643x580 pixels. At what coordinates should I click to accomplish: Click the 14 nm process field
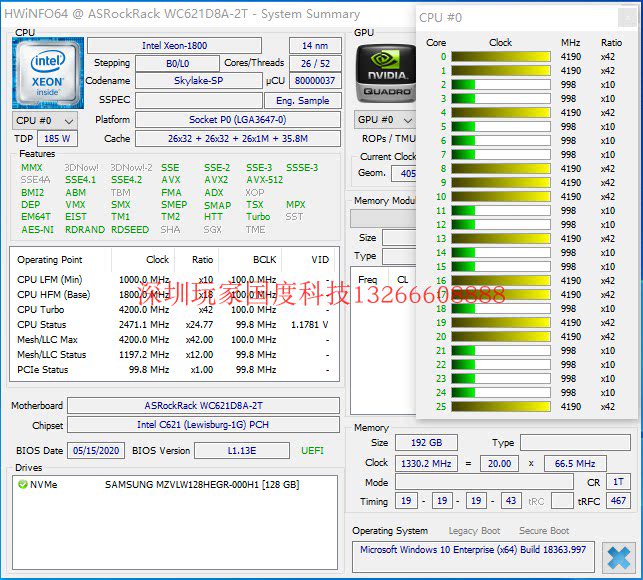[x=315, y=46]
